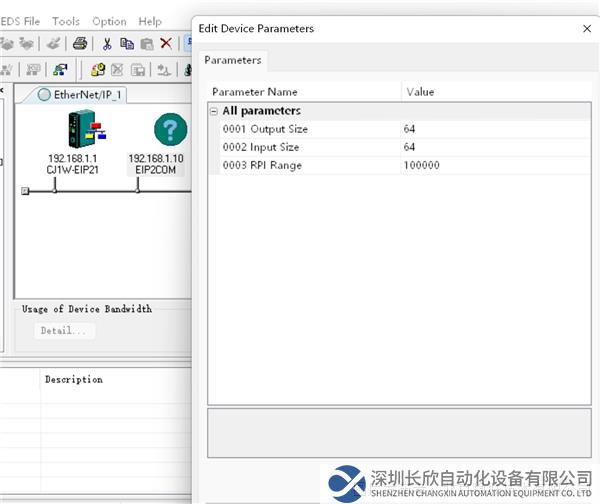Image resolution: width=600 pixels, height=504 pixels.
Task: Select the CJ1W-EIP21 device icon
Action: [x=83, y=129]
